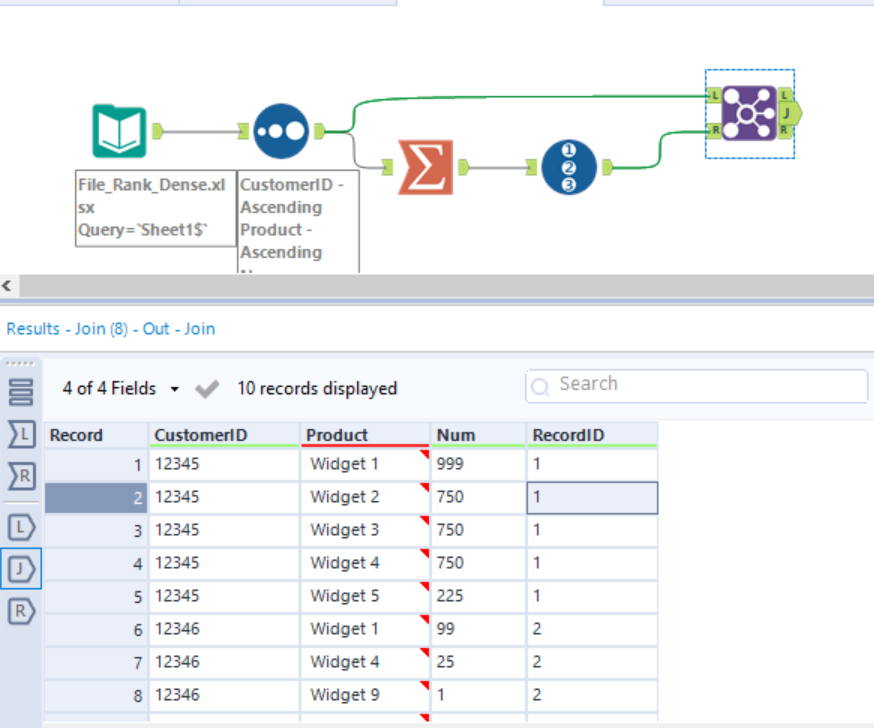Switch to J output anchor results
Image resolution: width=874 pixels, height=728 pixels.
click(x=21, y=569)
